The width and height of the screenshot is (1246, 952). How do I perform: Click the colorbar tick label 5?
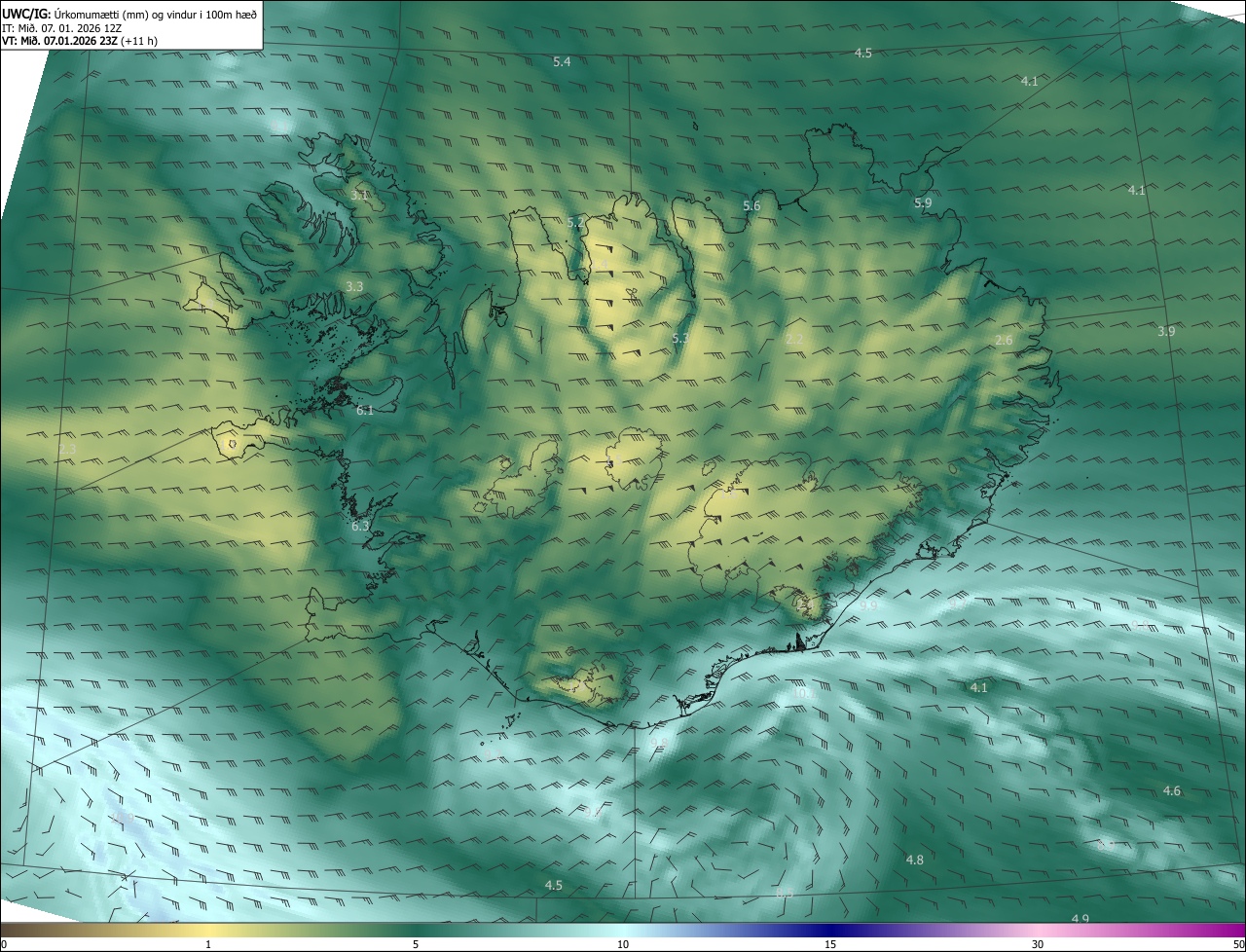(x=416, y=945)
